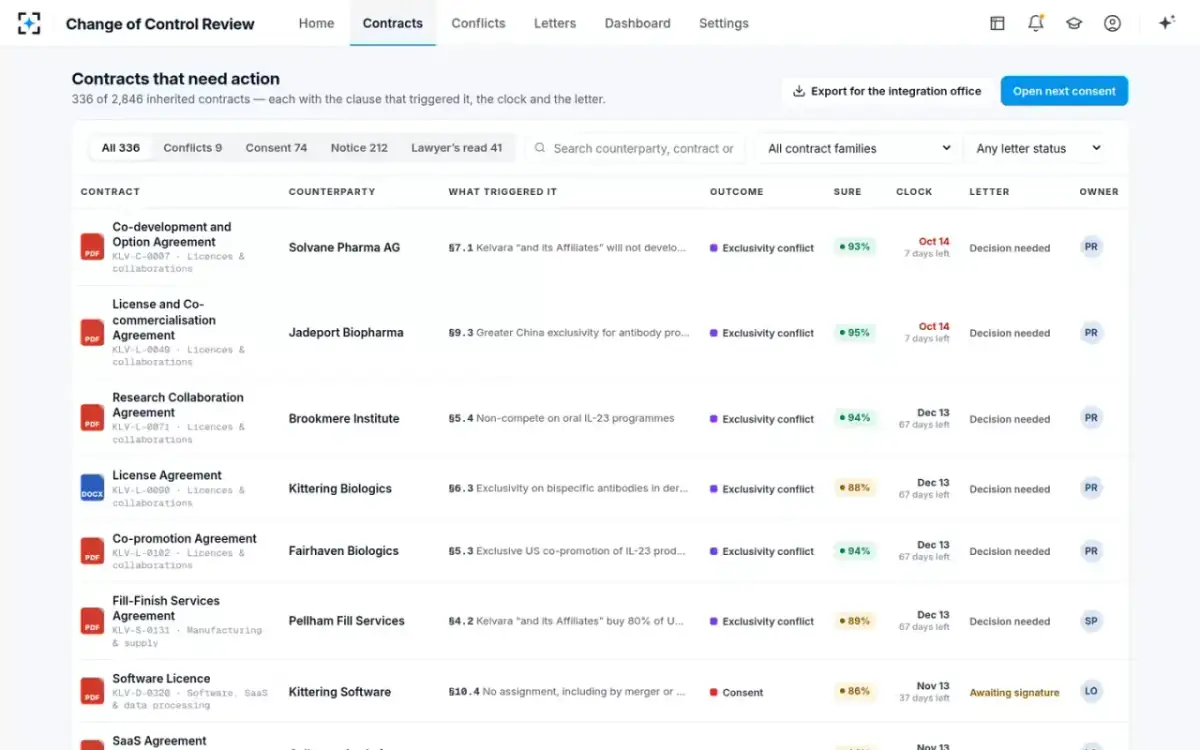Click the PDF icon for Co-development and Option Agreement

point(92,247)
